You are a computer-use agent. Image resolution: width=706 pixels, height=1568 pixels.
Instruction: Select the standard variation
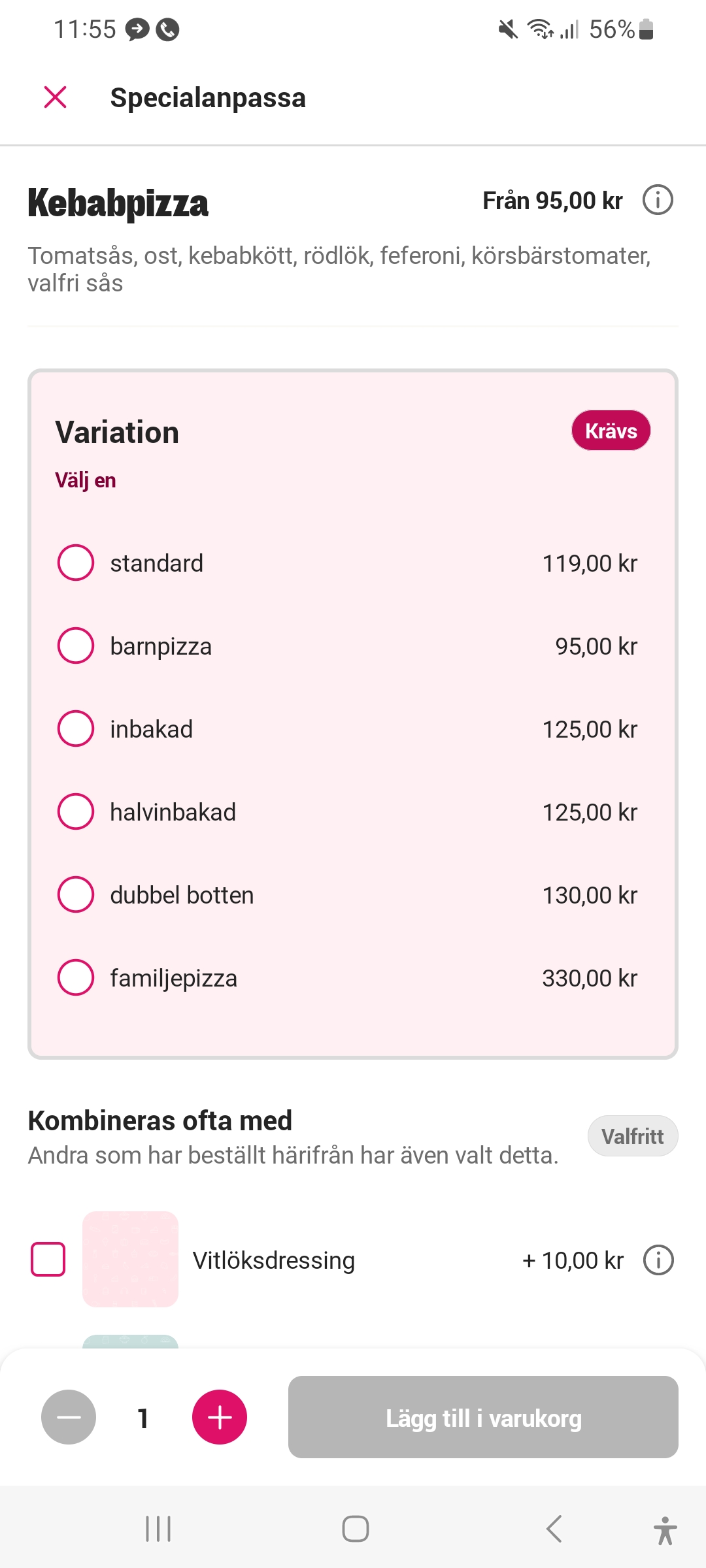pos(76,563)
